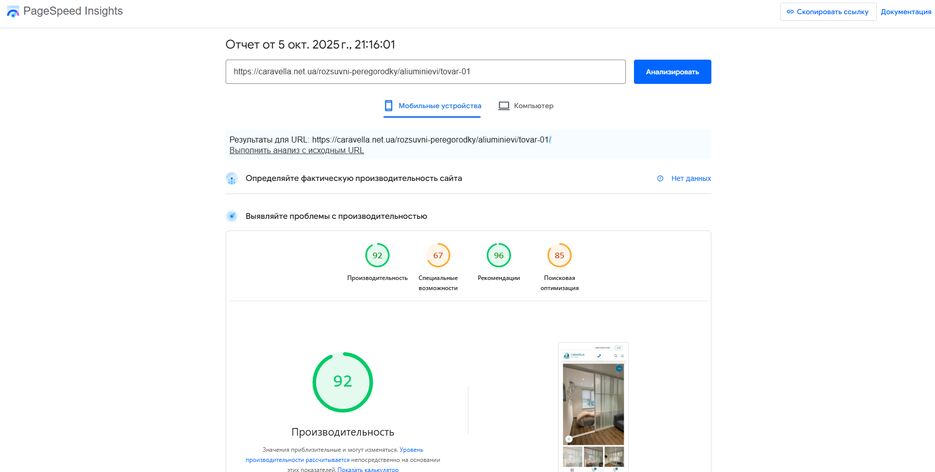
Task: Switch to Мобильные устройства tab
Action: [x=432, y=105]
